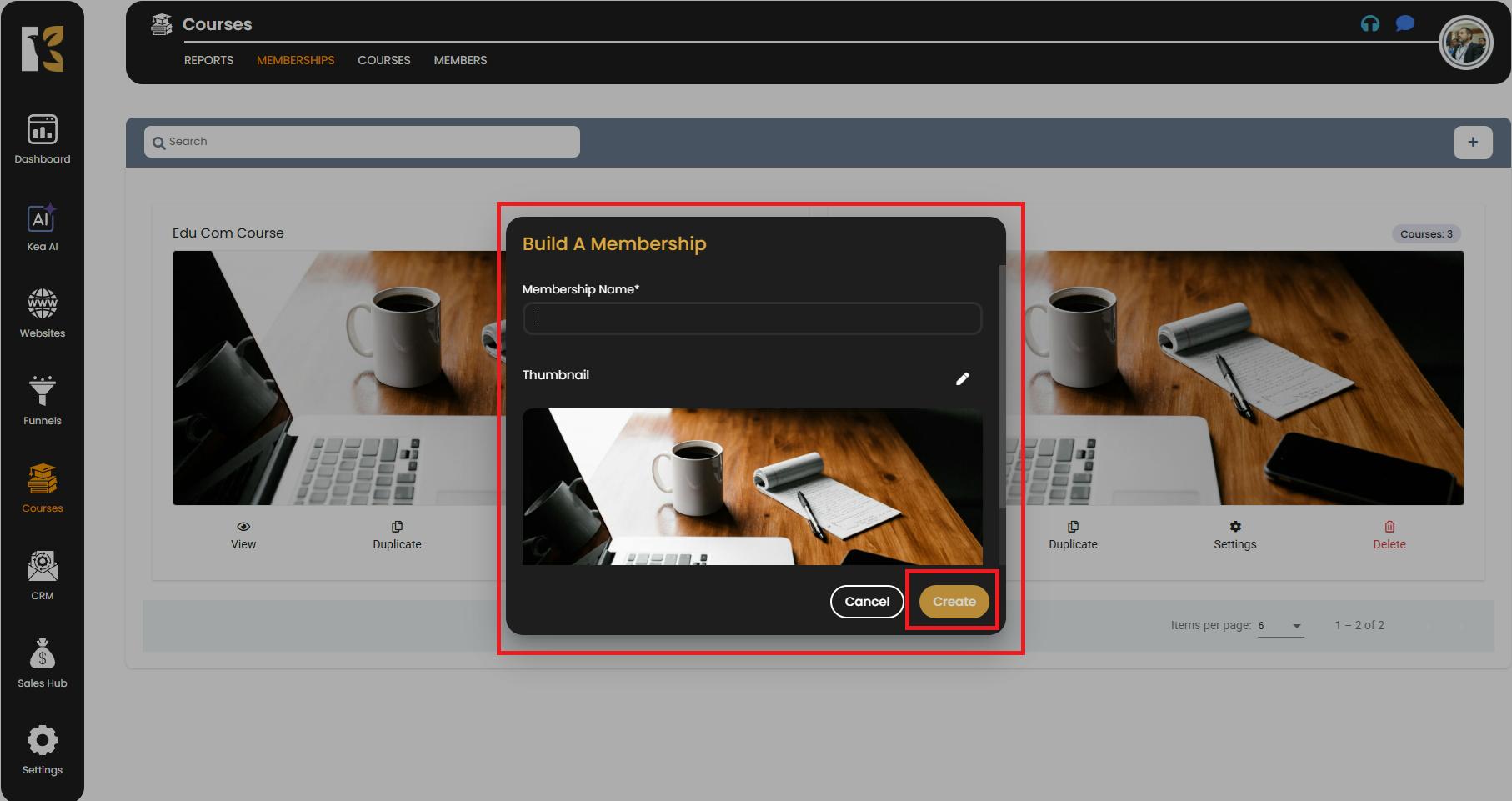Switch to the Reports tab
Image resolution: width=1512 pixels, height=801 pixels.
pos(208,60)
